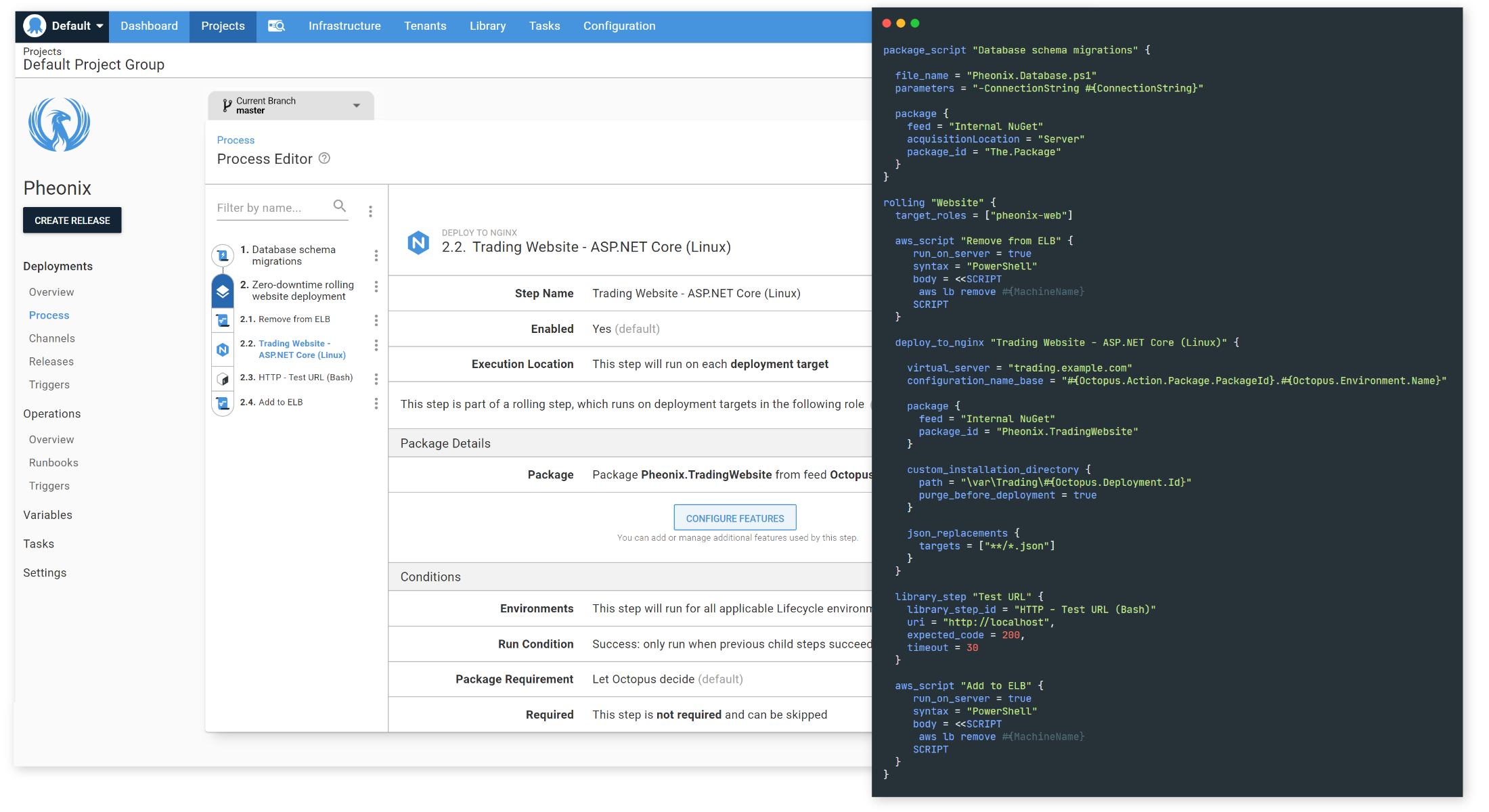Expand the Enabled row
Screen dimensions: 1489x812
pos(630,329)
